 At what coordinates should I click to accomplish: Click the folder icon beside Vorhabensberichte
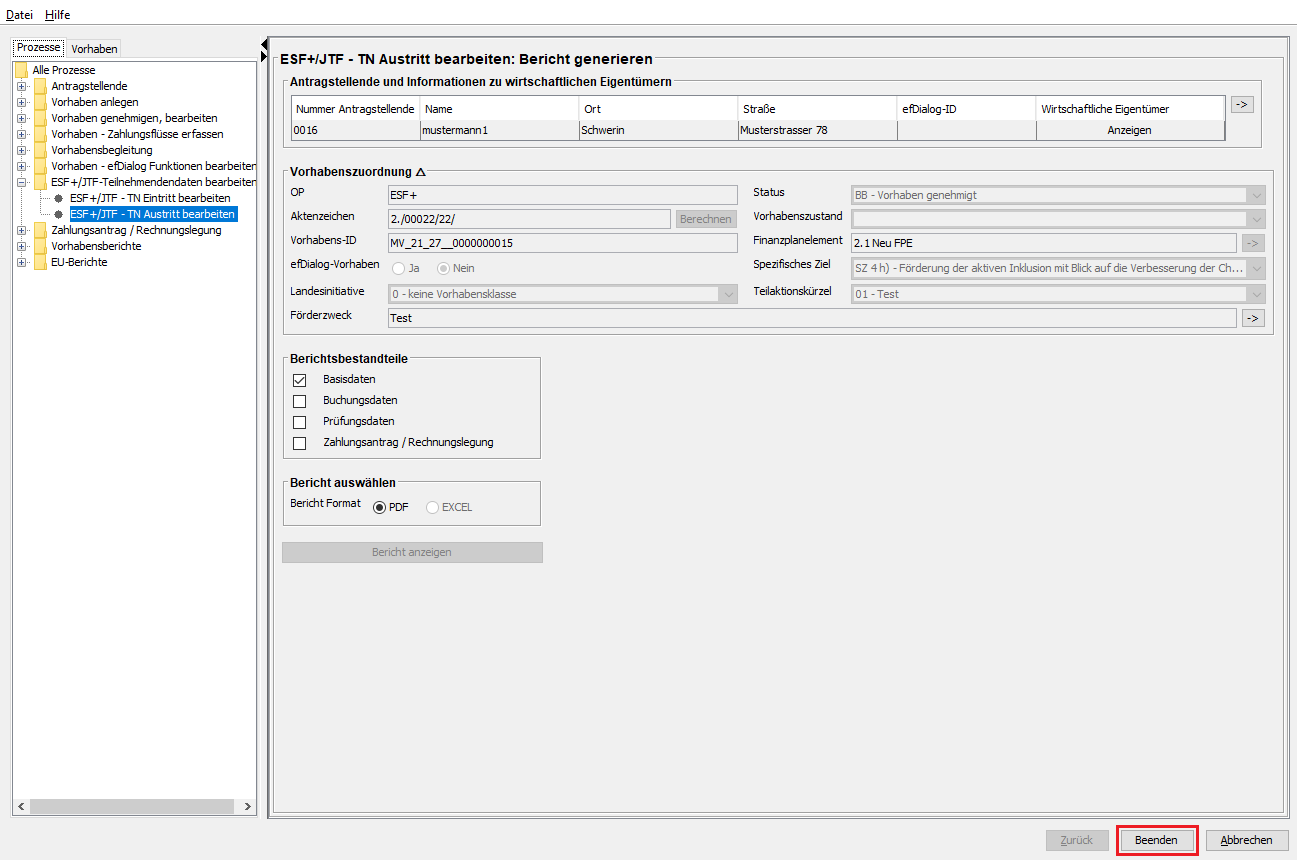tap(40, 246)
